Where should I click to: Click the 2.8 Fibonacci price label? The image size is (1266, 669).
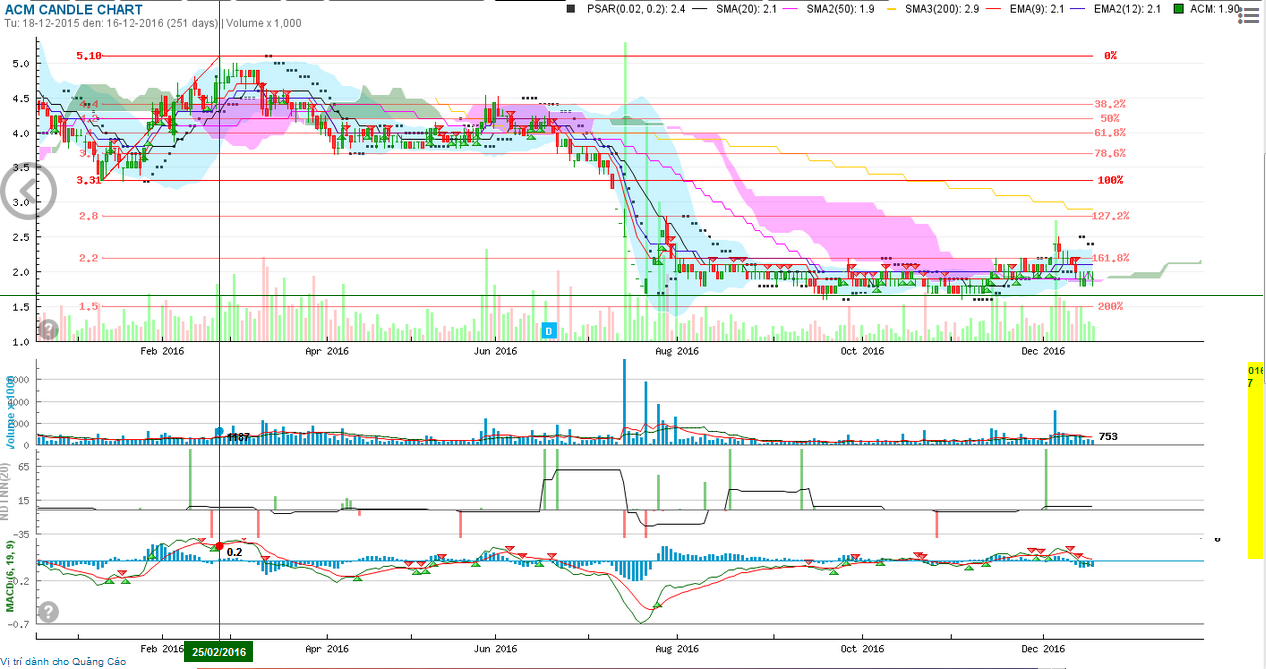pyautogui.click(x=88, y=216)
